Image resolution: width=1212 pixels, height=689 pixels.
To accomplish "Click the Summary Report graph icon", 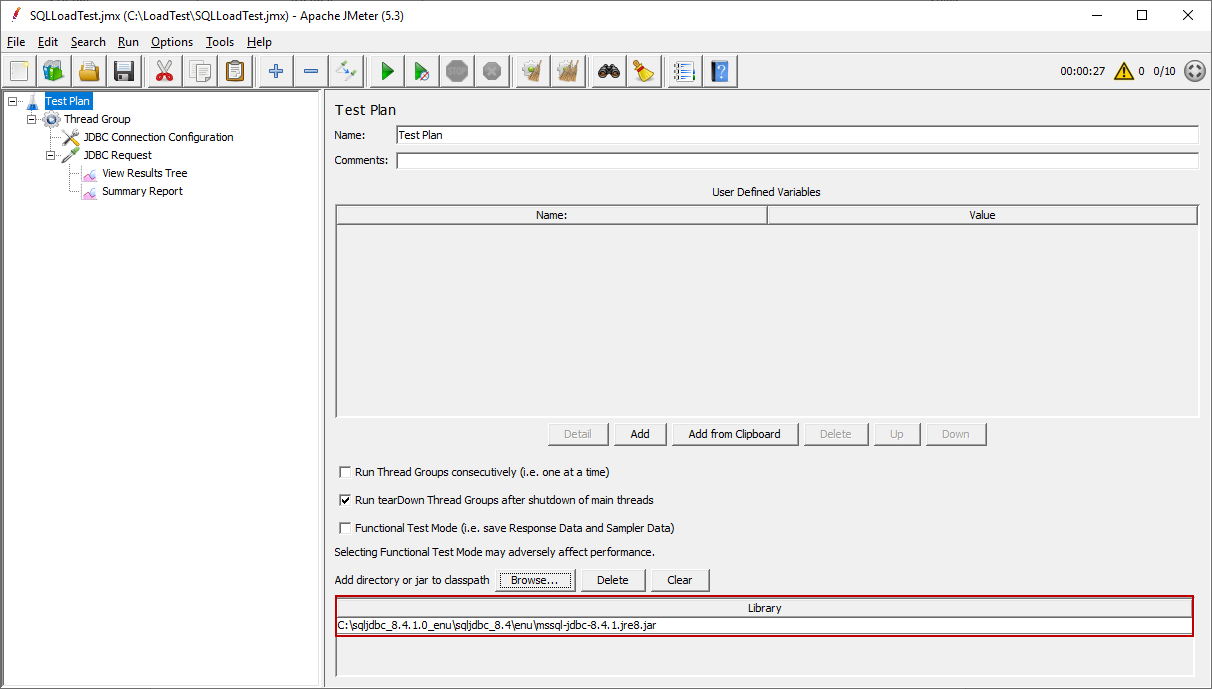I will (89, 191).
